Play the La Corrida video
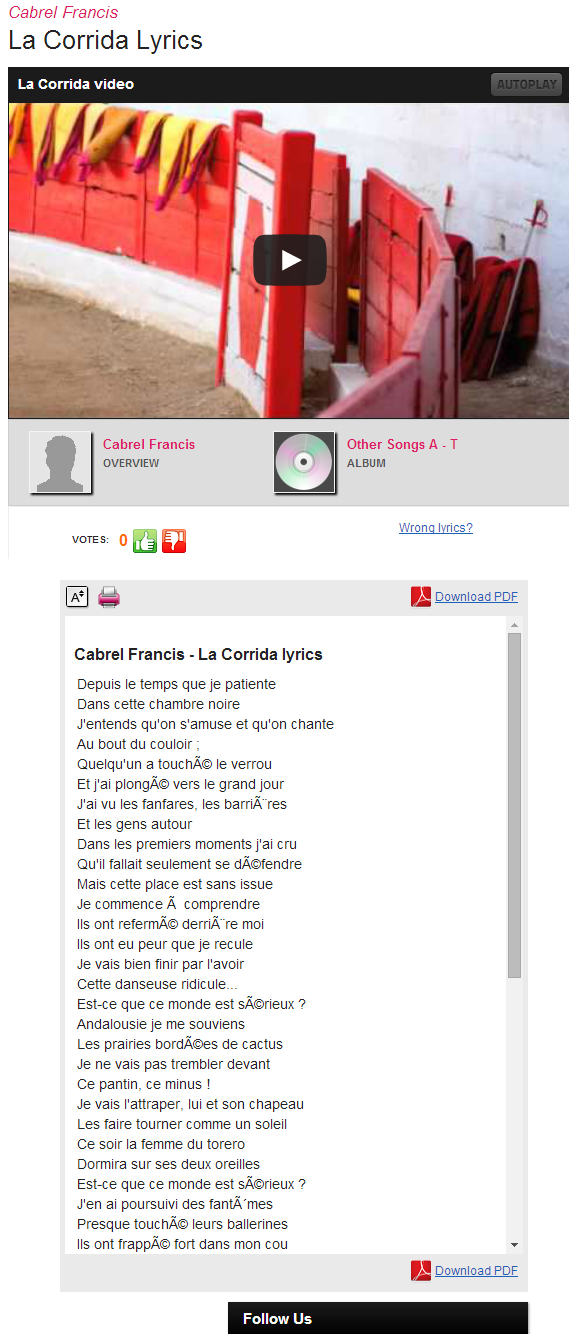The width and height of the screenshot is (569, 1334). click(x=290, y=260)
